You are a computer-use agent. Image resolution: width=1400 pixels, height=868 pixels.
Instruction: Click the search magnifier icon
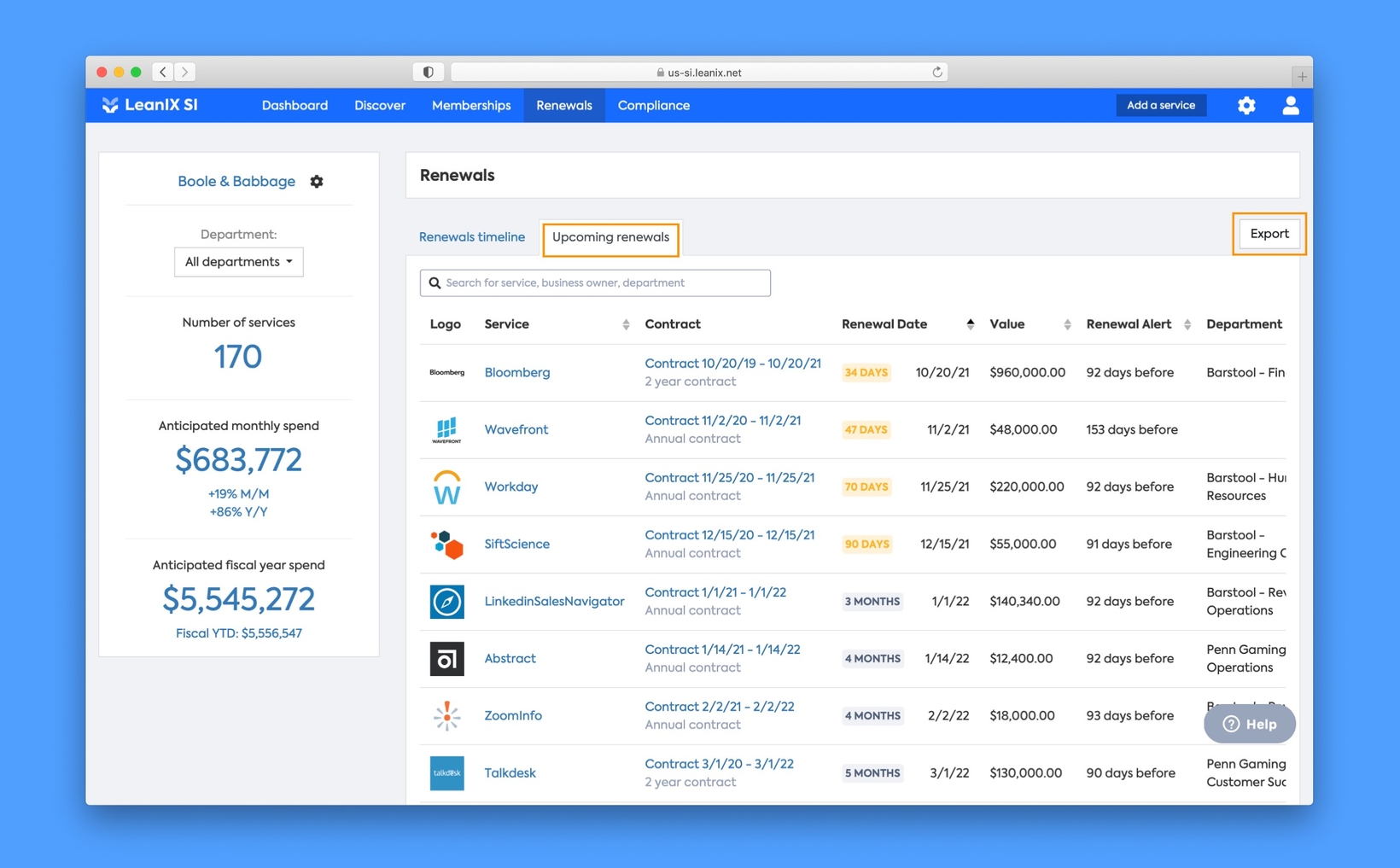435,283
